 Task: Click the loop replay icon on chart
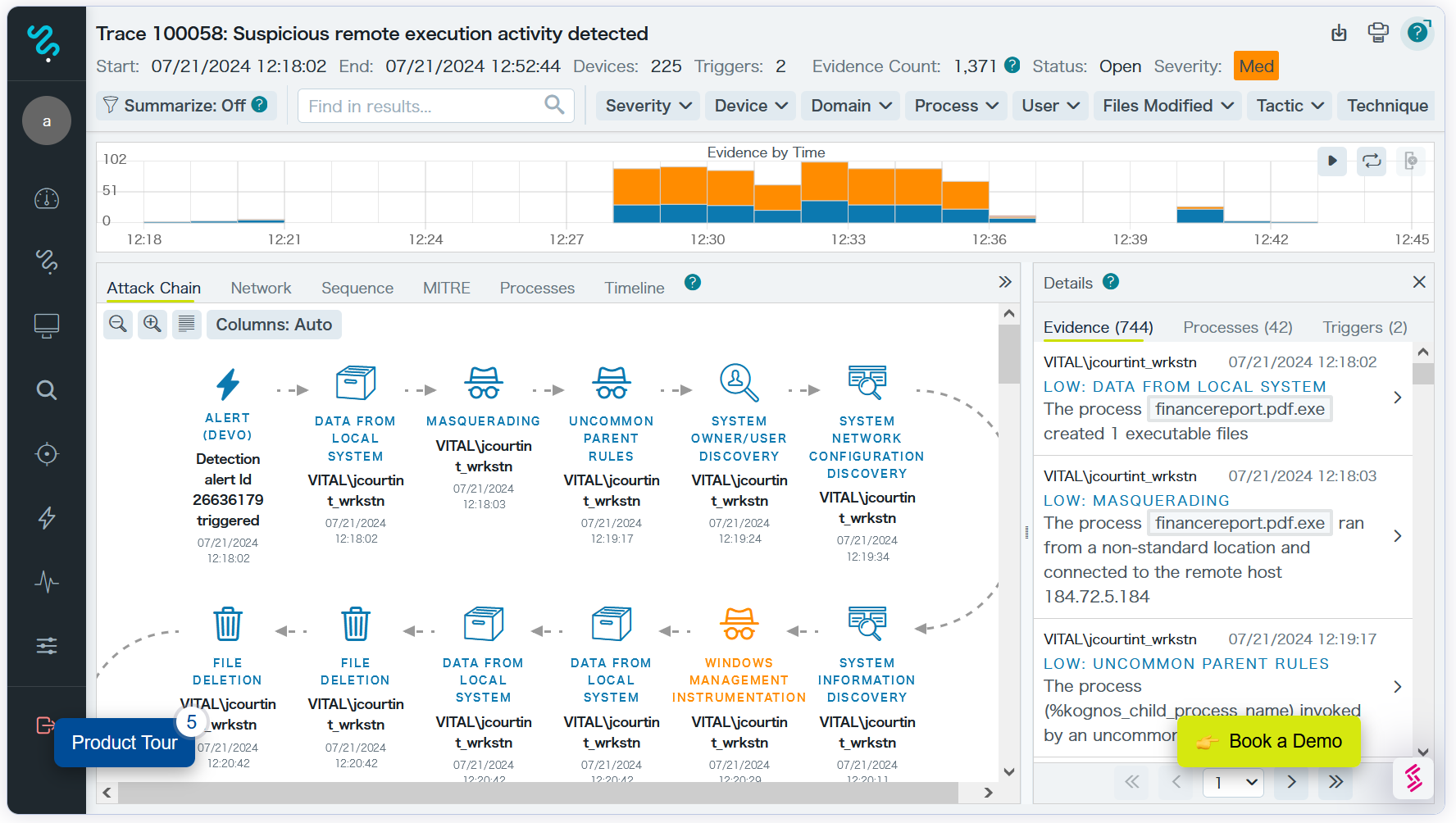(1372, 161)
